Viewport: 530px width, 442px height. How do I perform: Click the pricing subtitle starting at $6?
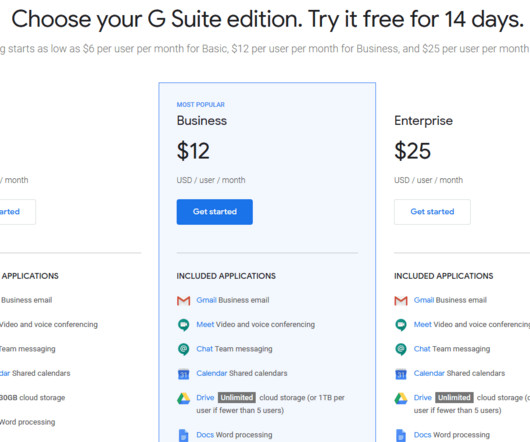click(264, 49)
